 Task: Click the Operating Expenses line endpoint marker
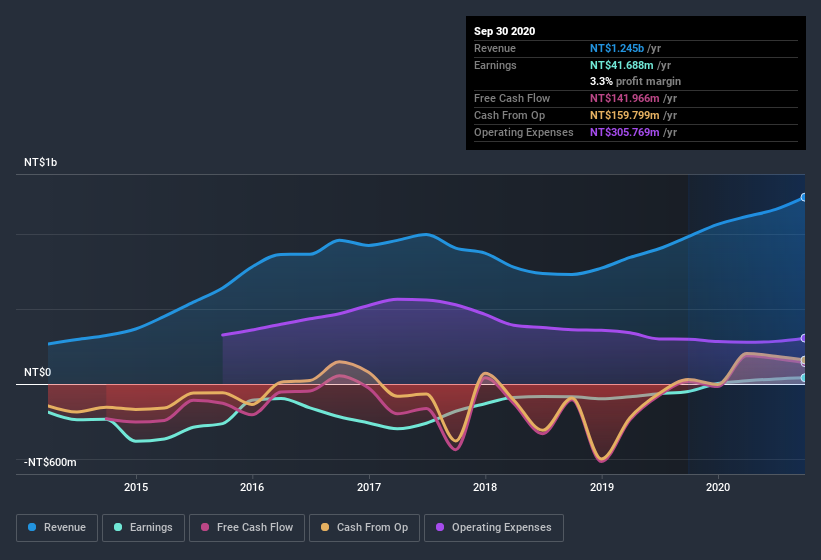[804, 339]
